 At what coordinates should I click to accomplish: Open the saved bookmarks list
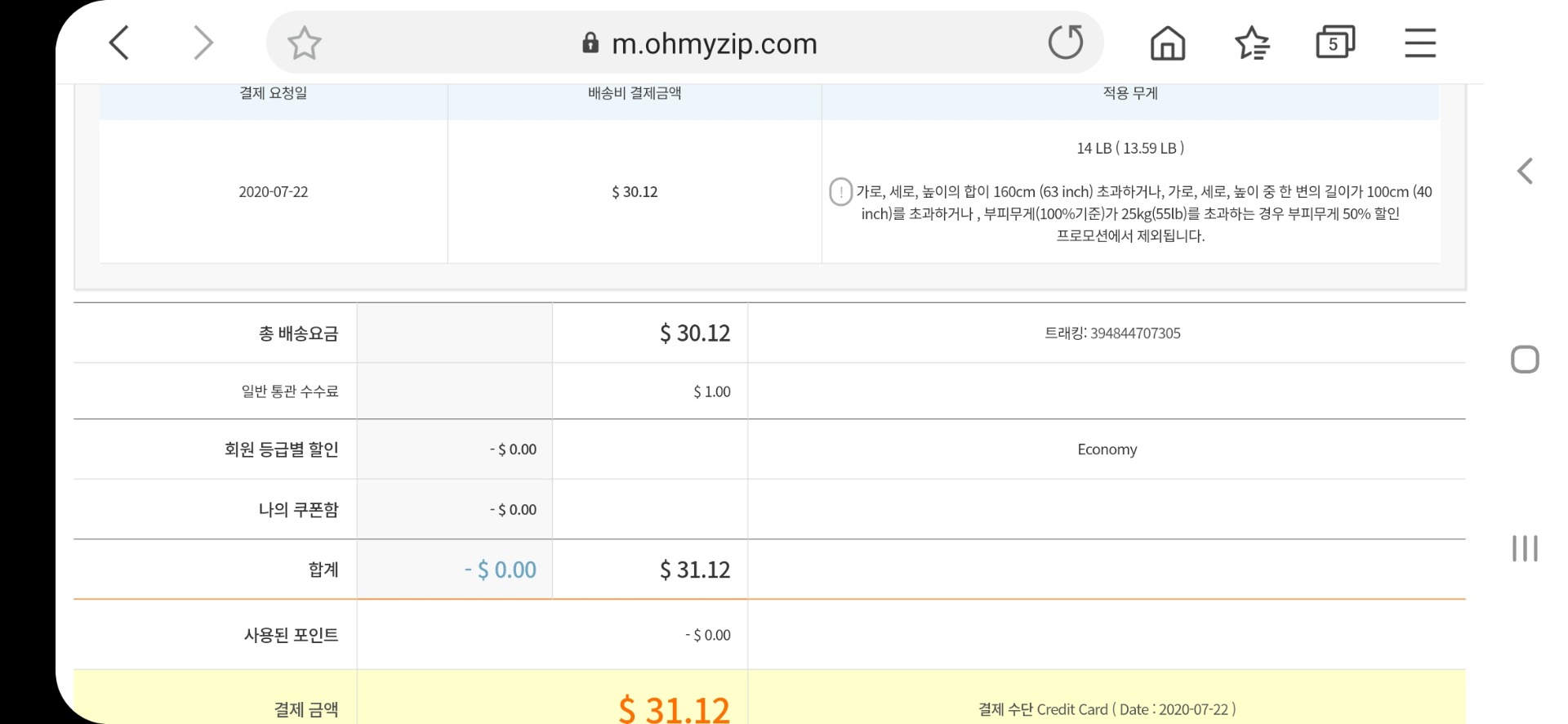(x=1252, y=43)
